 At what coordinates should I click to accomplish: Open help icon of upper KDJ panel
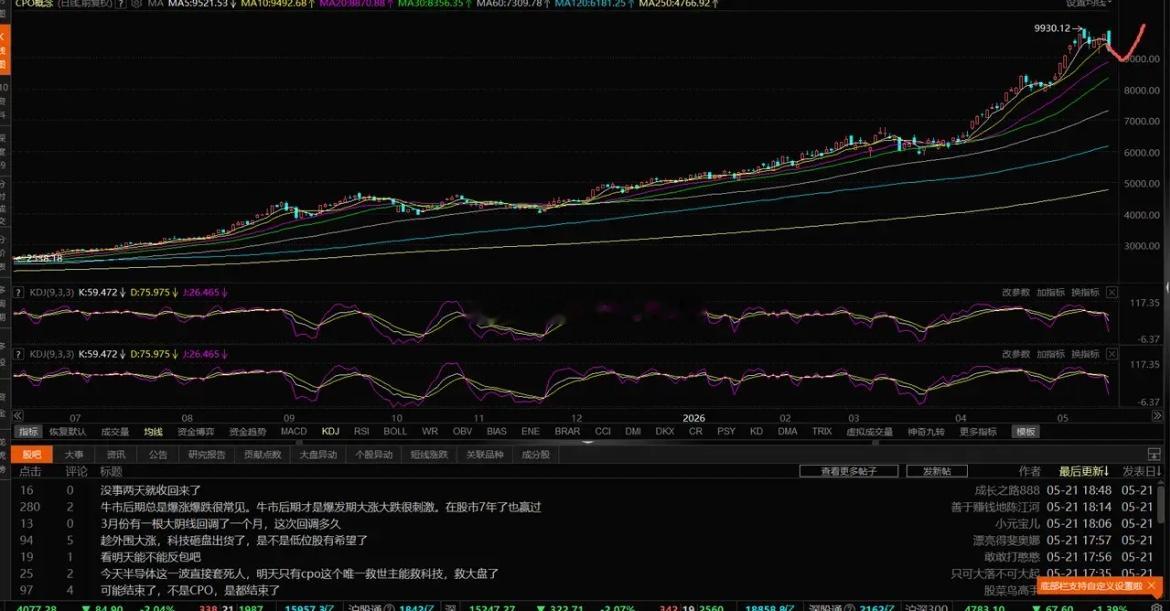[19, 292]
